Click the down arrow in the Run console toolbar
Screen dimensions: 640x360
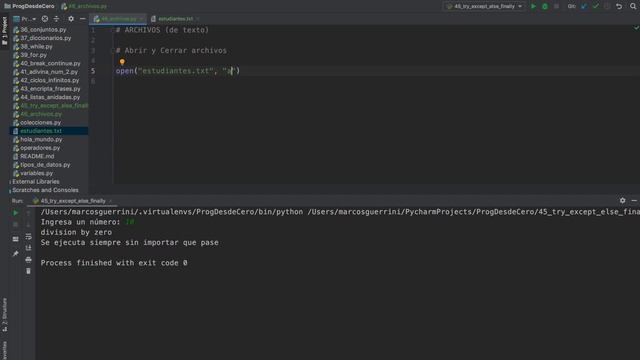point(28,224)
